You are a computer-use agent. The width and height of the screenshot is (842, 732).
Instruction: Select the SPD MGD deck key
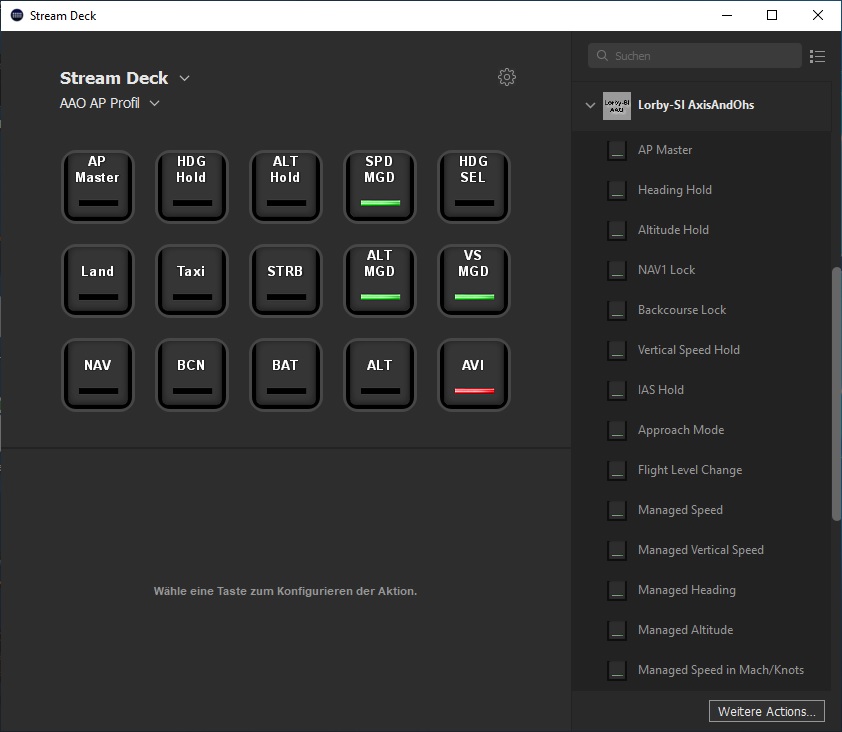click(379, 186)
